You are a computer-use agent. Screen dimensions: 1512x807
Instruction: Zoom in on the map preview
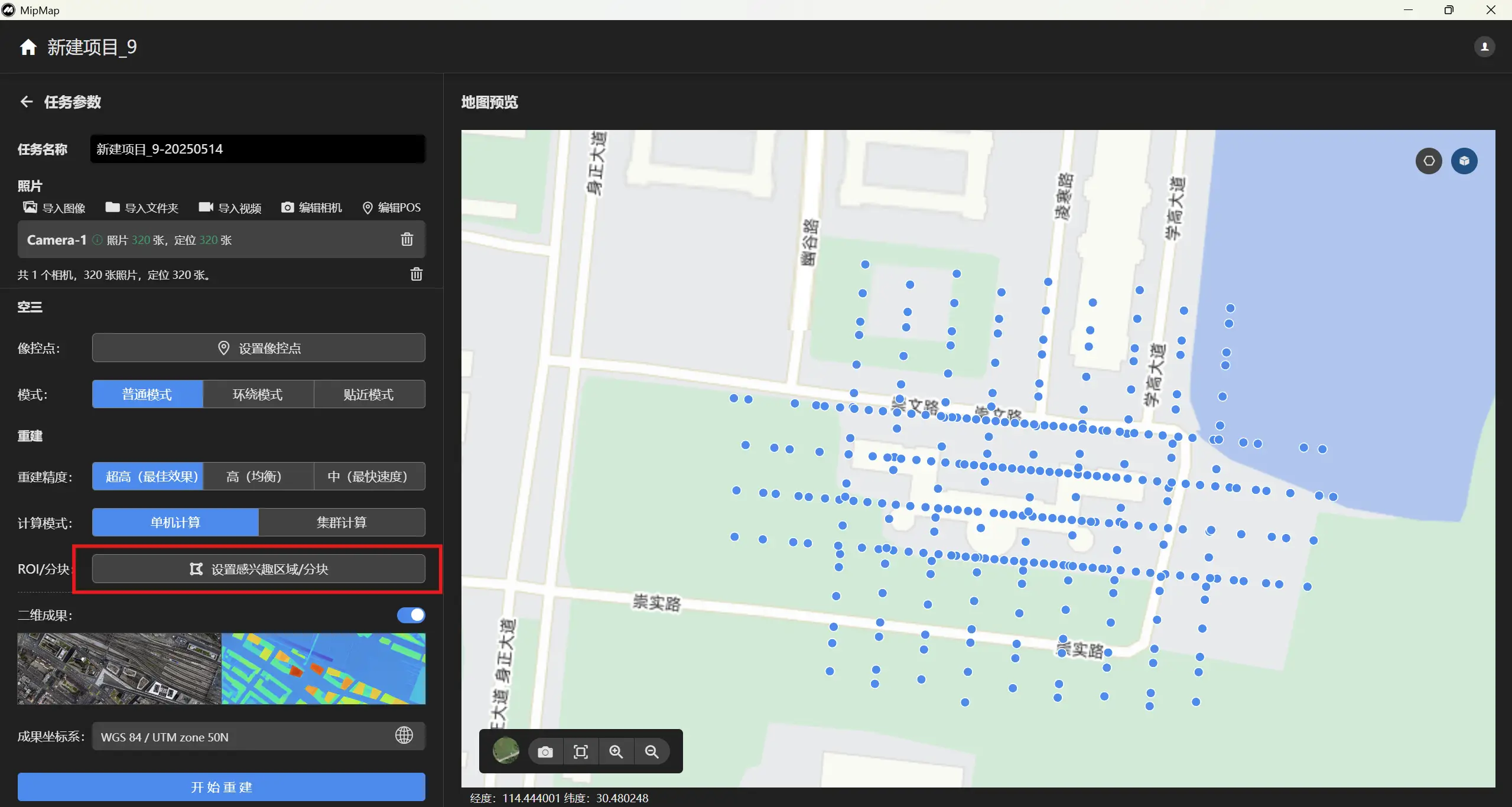(616, 751)
